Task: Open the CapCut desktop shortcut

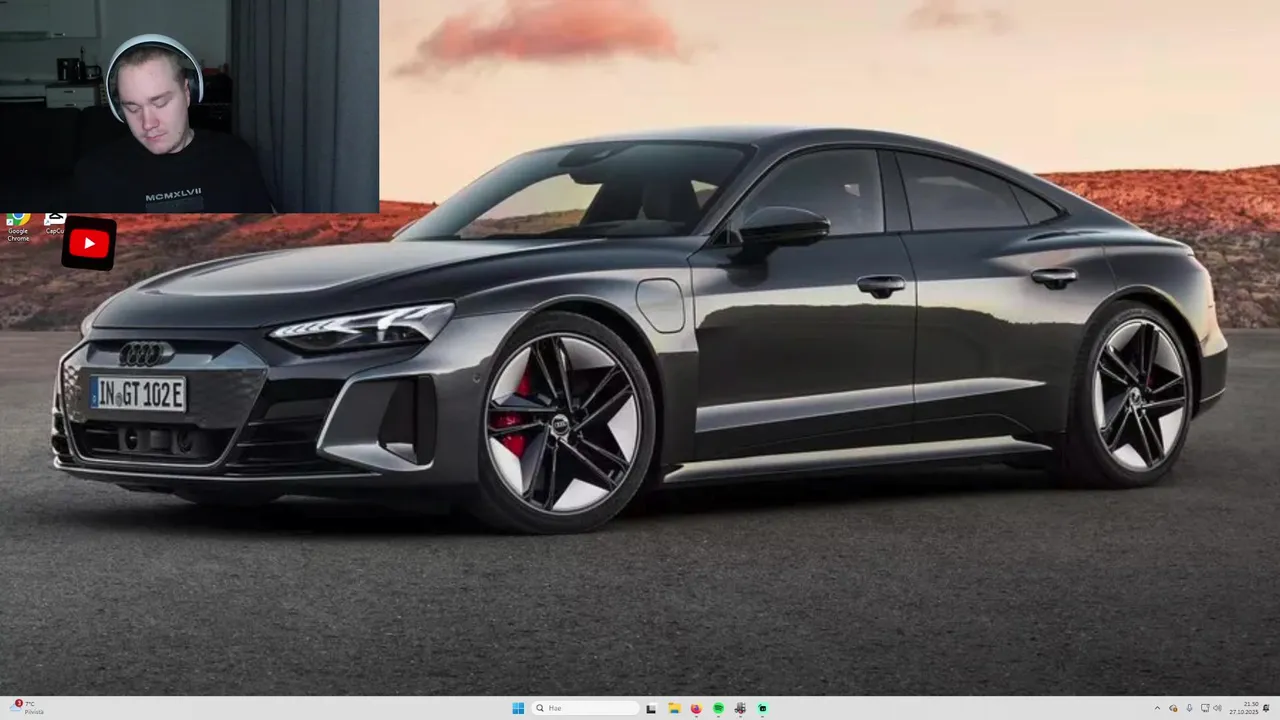Action: (55, 224)
